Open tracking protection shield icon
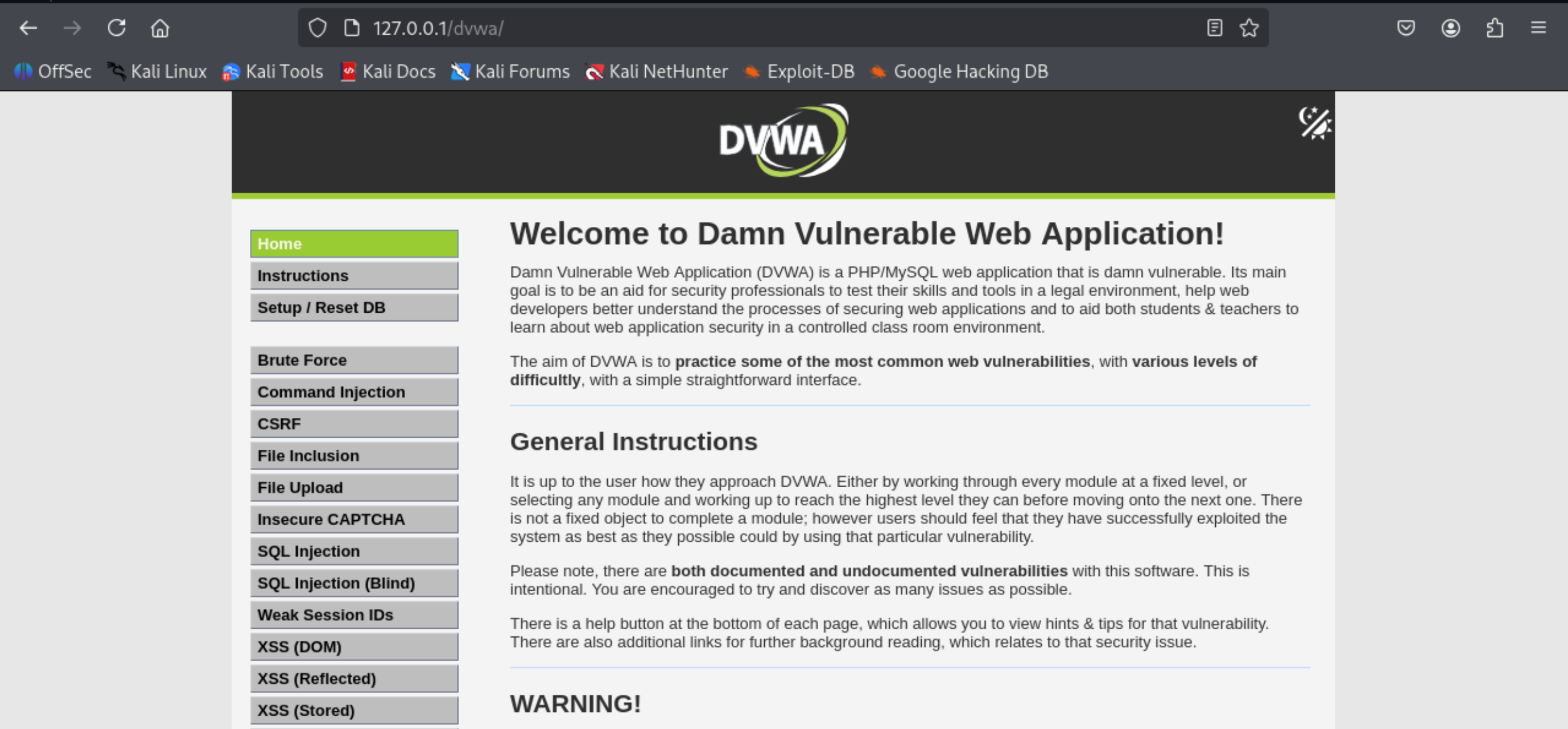The image size is (1568, 729). [318, 28]
